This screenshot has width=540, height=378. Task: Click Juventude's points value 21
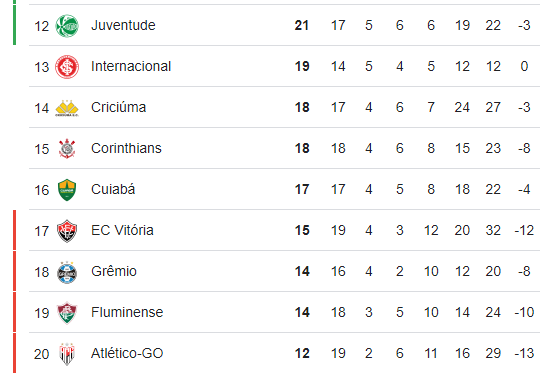tap(302, 25)
